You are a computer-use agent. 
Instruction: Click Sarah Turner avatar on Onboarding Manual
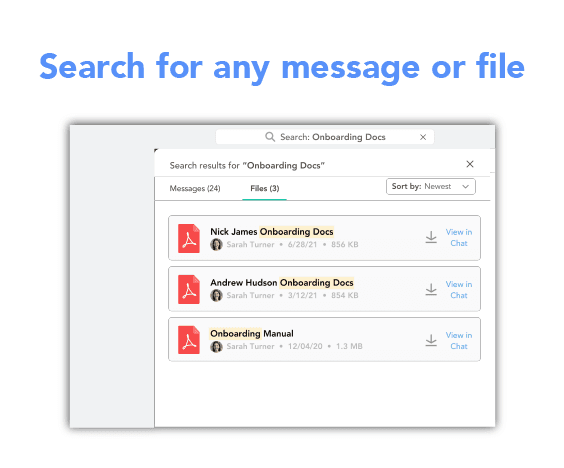pos(216,346)
